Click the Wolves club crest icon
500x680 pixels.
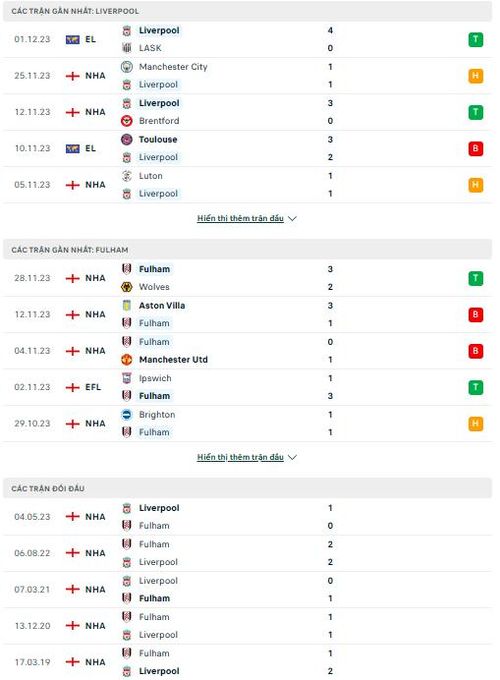(x=127, y=287)
